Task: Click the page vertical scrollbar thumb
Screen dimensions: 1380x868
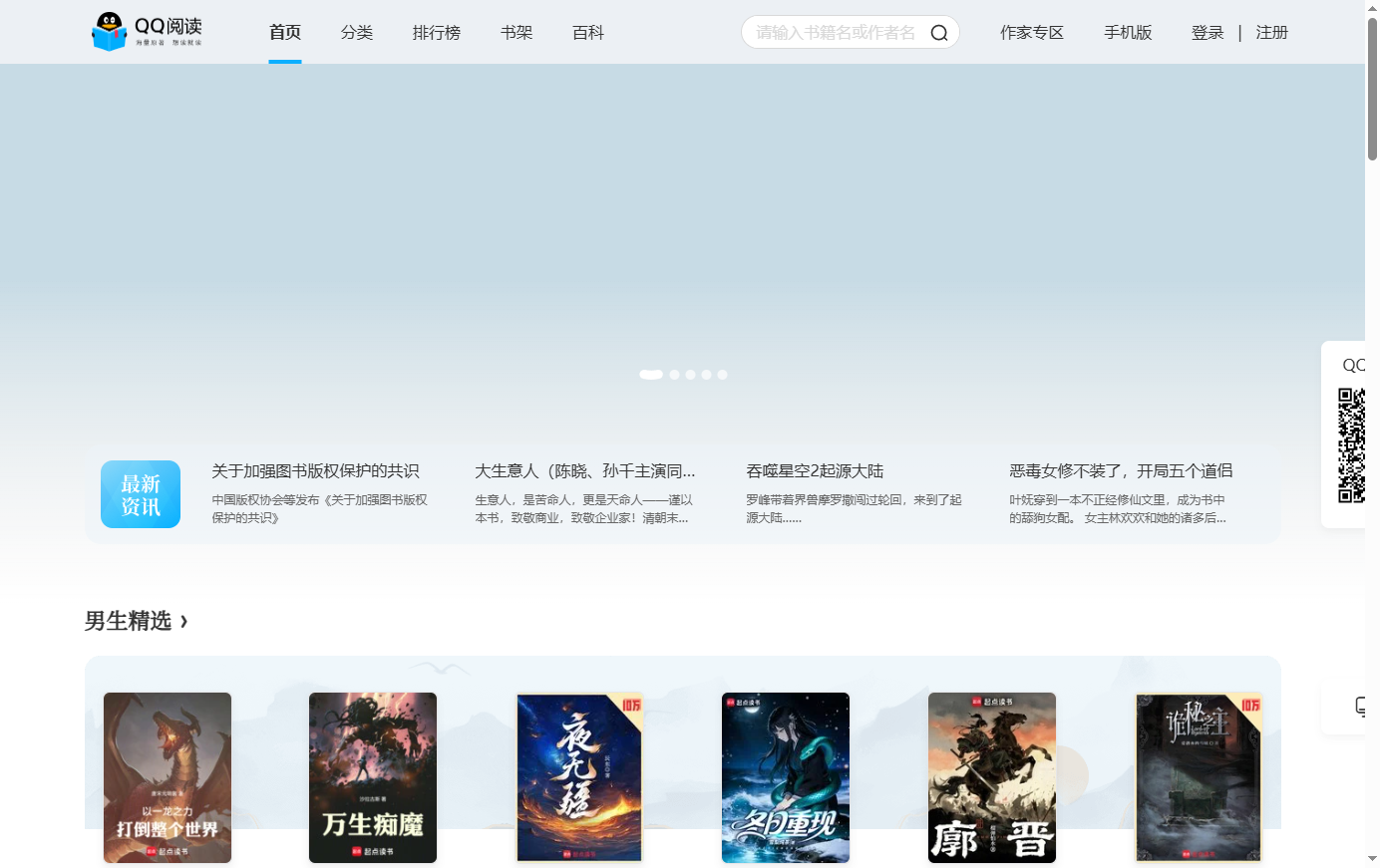Action: (1372, 88)
